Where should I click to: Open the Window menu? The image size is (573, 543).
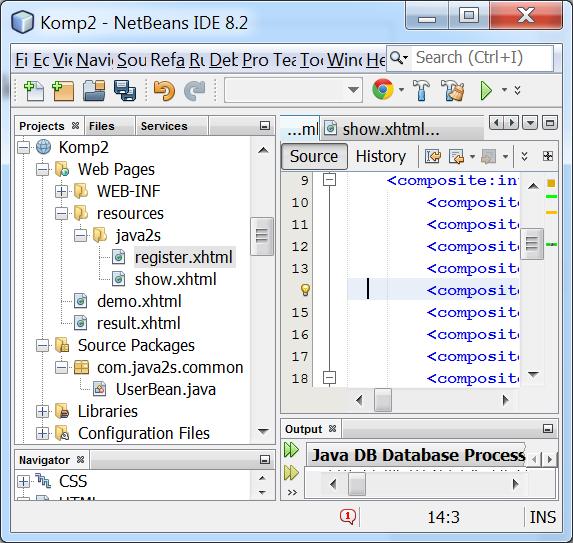[x=345, y=60]
